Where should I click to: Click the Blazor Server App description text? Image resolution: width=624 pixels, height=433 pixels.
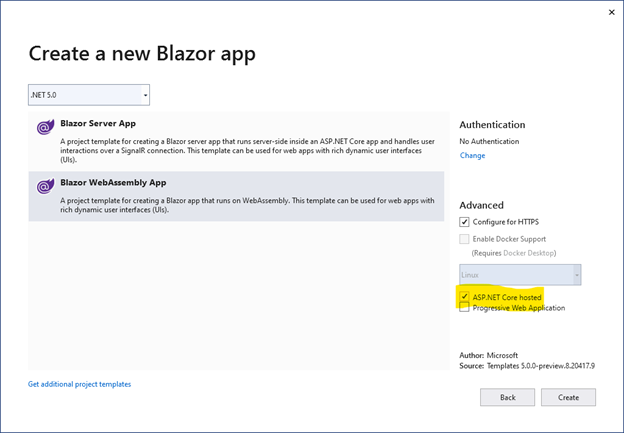point(248,150)
